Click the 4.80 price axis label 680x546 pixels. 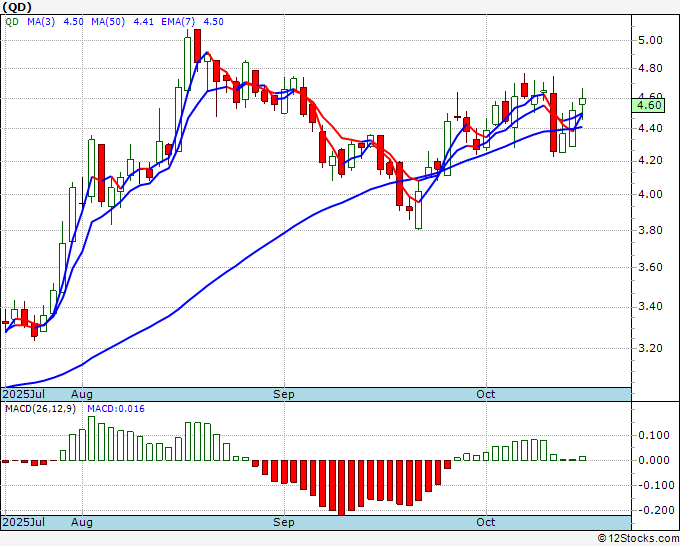(x=651, y=69)
